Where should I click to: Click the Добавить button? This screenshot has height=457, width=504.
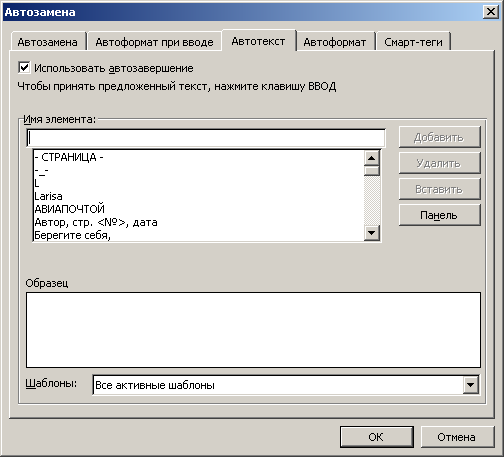point(439,137)
